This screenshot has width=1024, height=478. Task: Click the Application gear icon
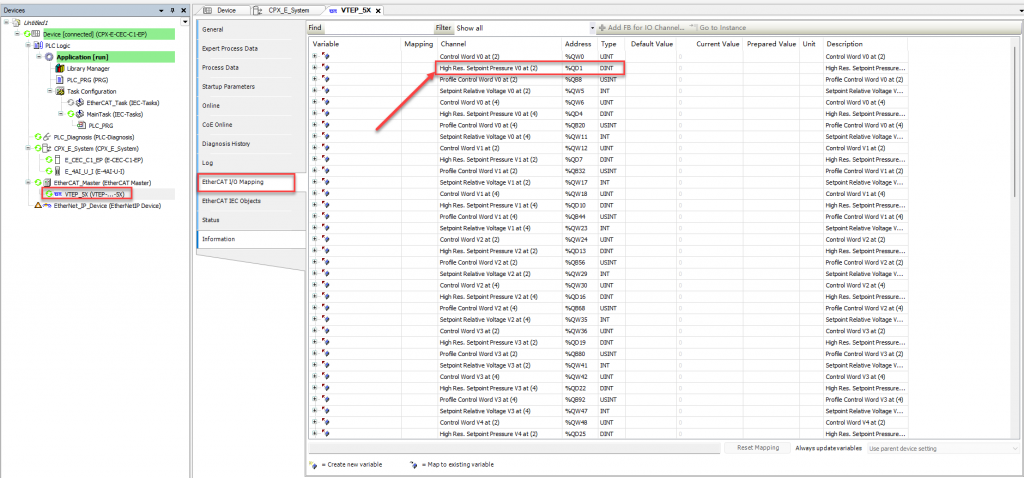pos(50,57)
